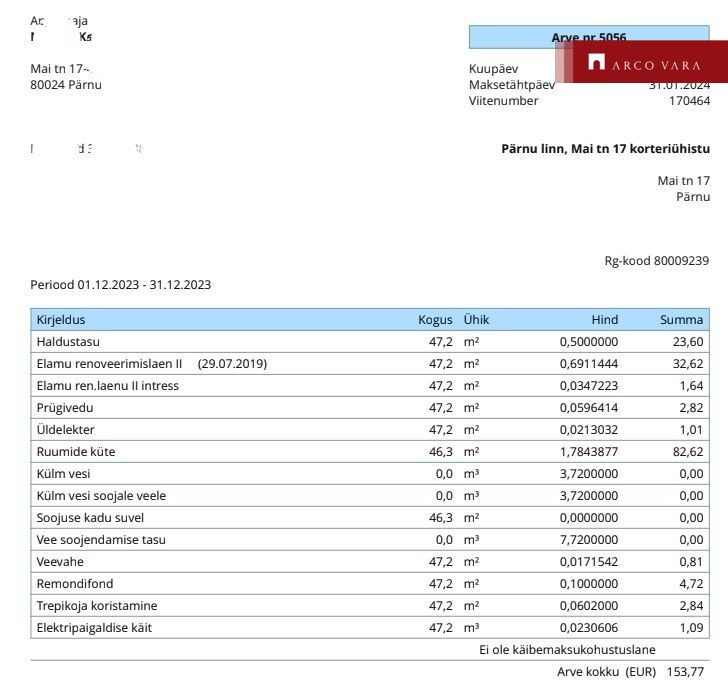The image size is (728, 687).
Task: Click the 'Veevahe' row label
Action: [60, 562]
